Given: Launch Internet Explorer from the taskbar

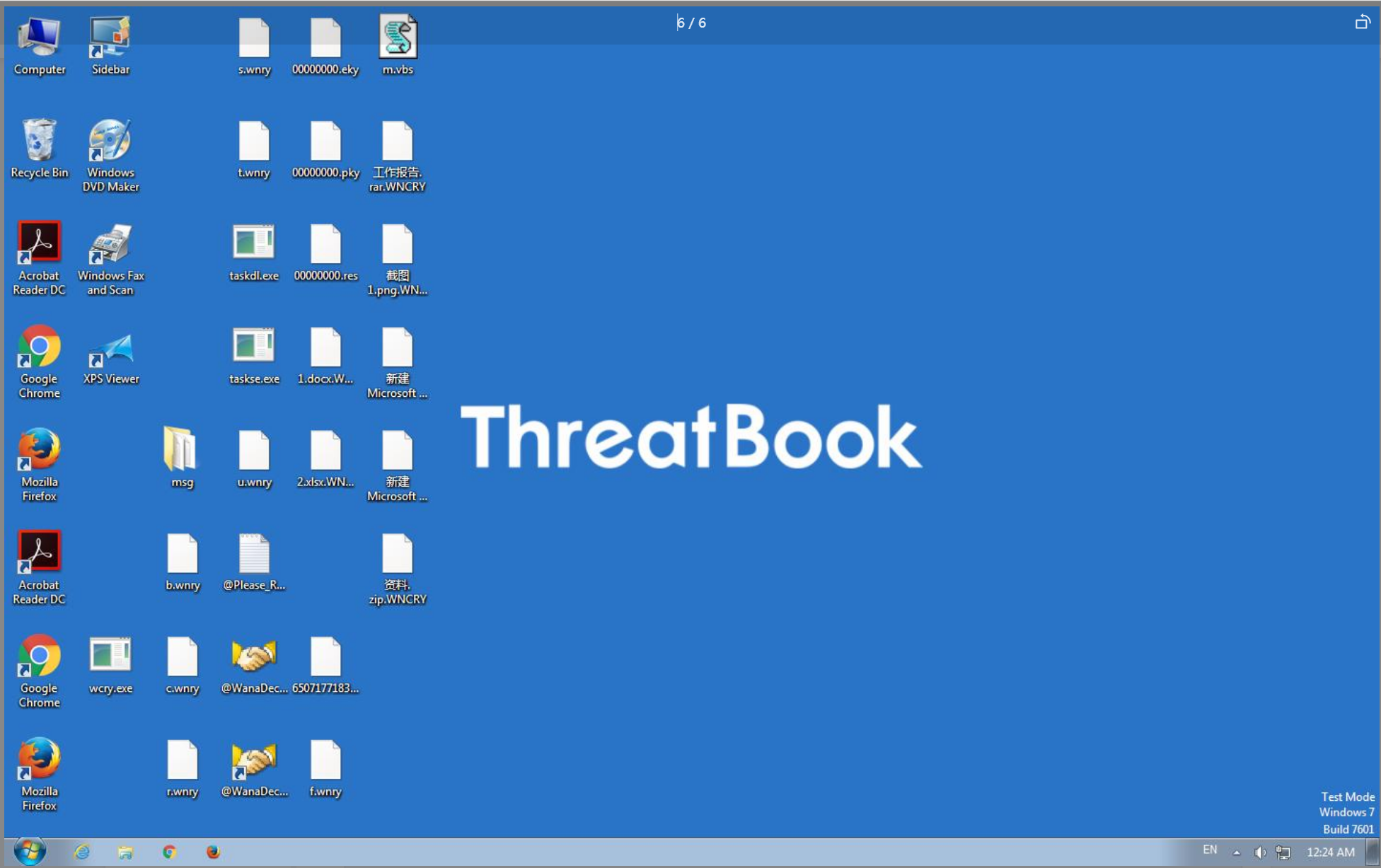Looking at the screenshot, I should [x=82, y=852].
